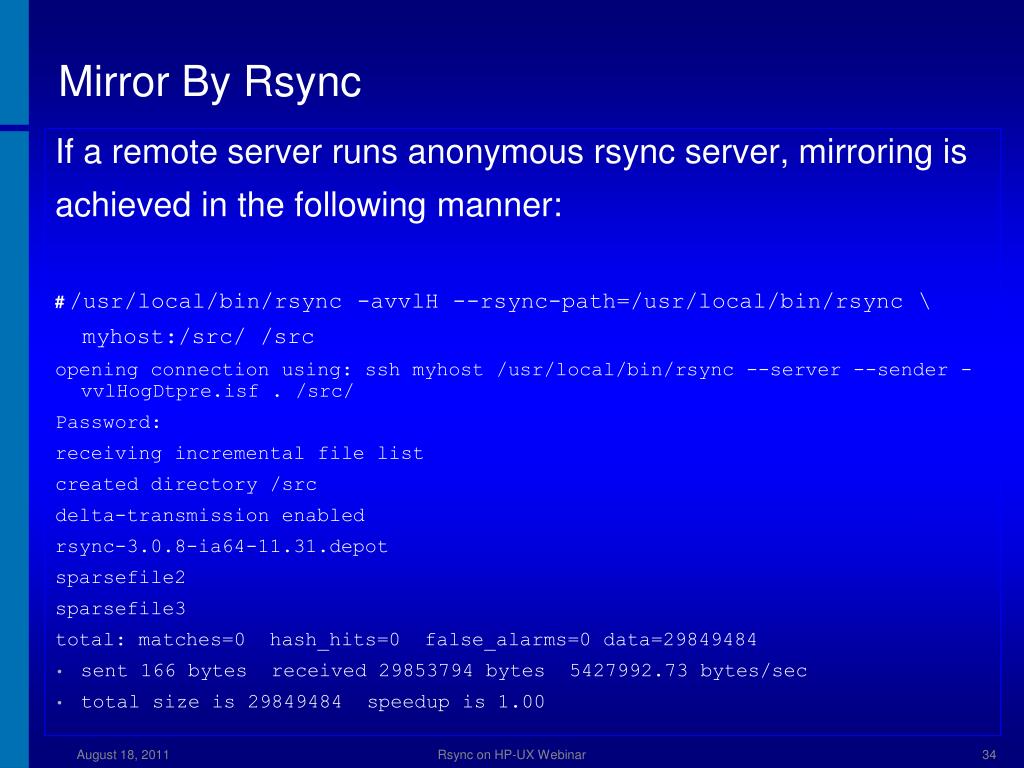This screenshot has width=1024, height=768.
Task: Click the 'sparsefile2' entry
Action: (x=120, y=577)
